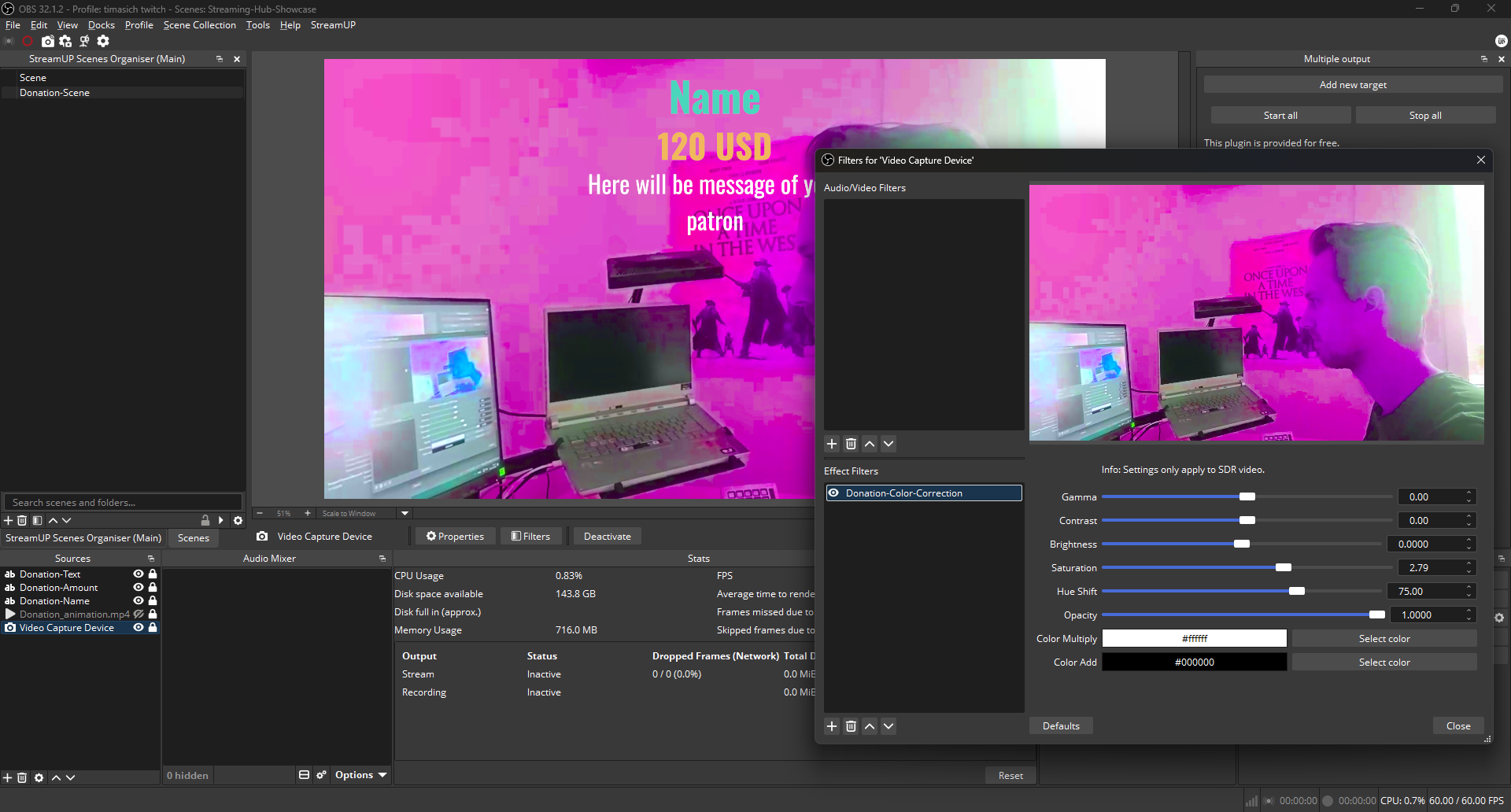Zoom in the preview with plus
This screenshot has height=812, width=1511.
[308, 513]
